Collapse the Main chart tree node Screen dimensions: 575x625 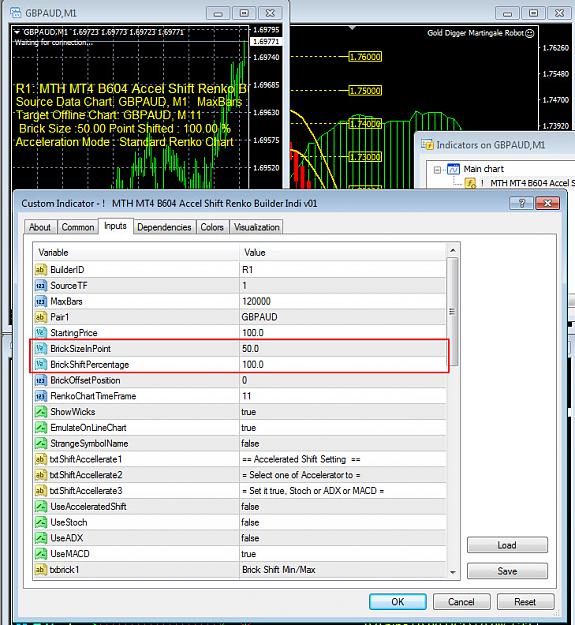tap(437, 170)
